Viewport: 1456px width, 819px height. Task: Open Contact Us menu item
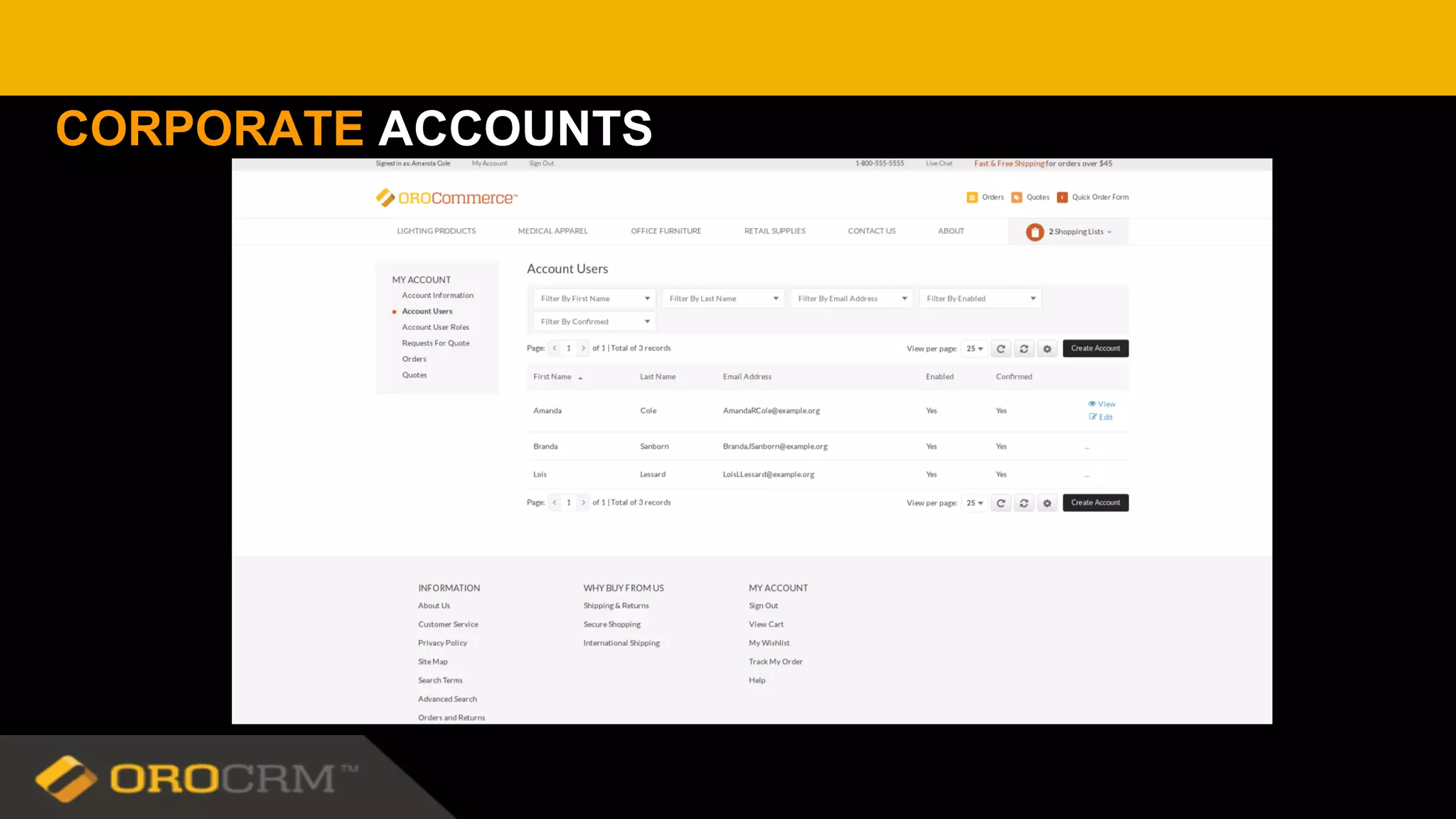872,231
